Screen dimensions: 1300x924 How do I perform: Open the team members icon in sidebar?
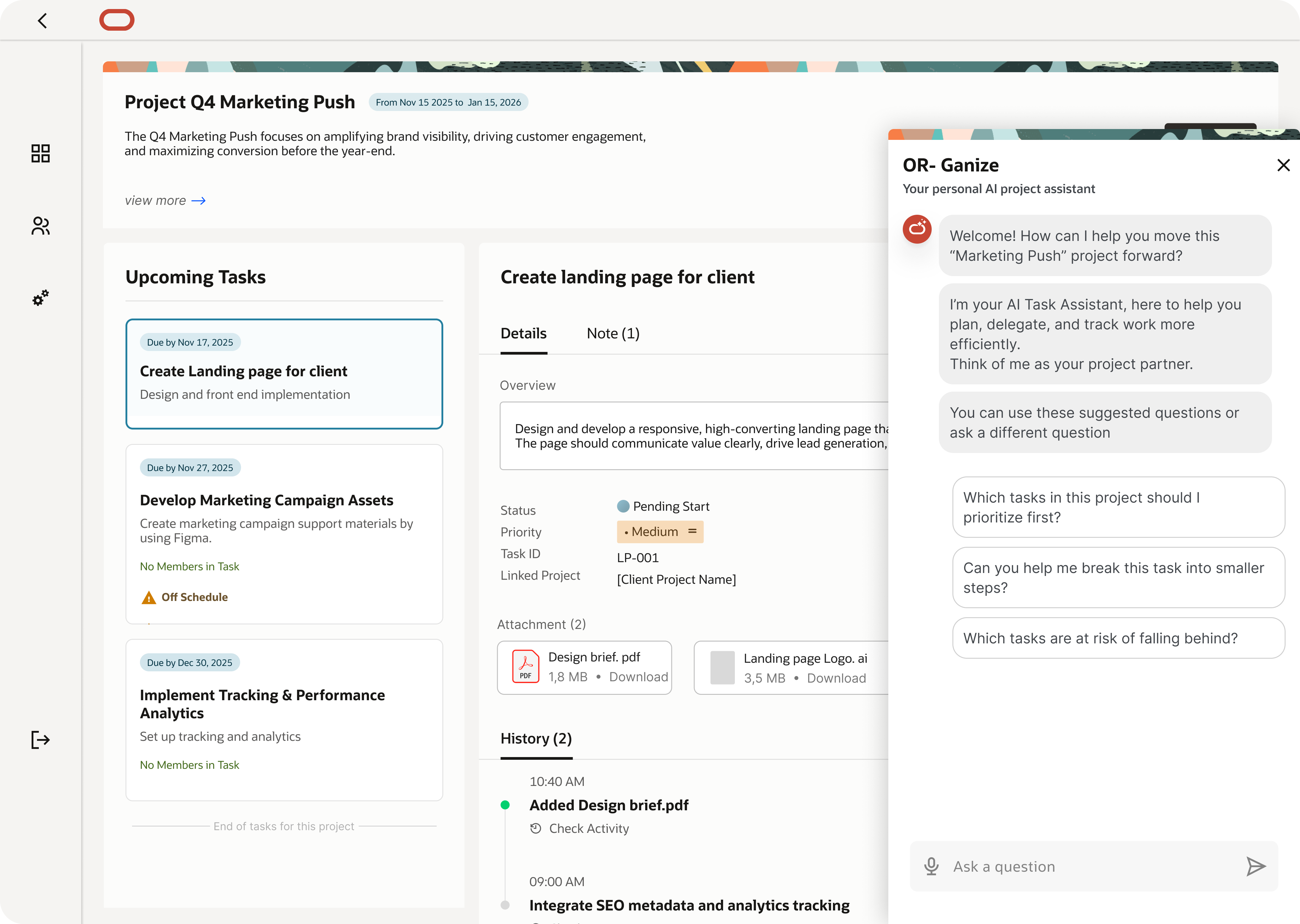point(40,226)
